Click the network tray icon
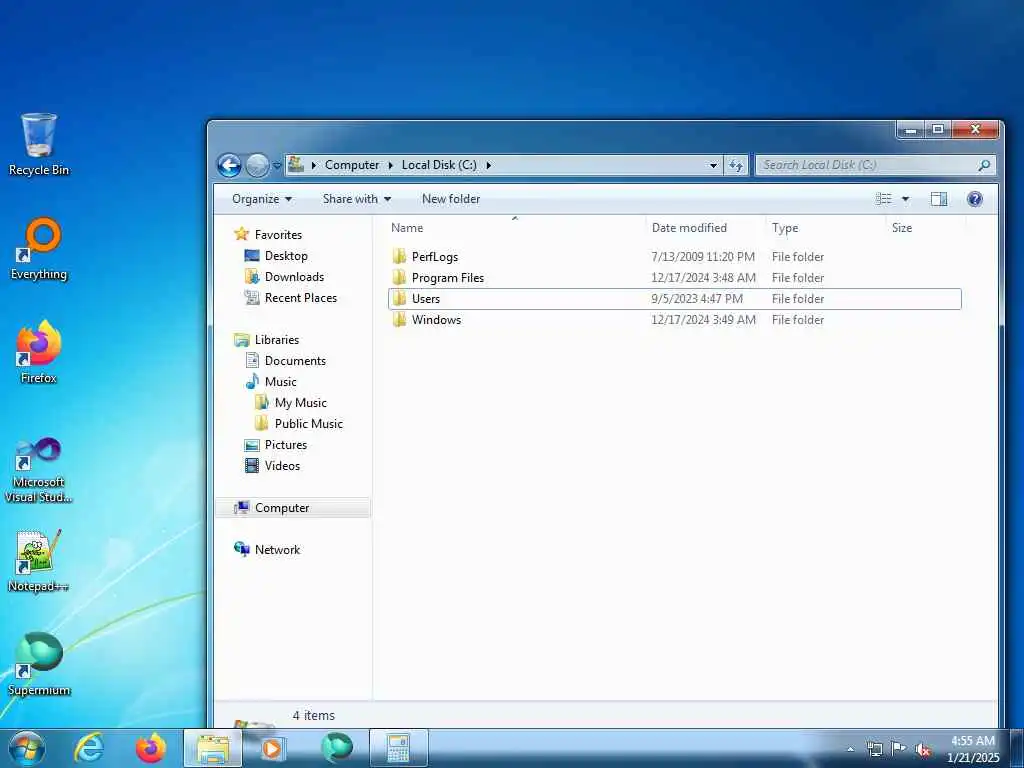This screenshot has width=1024, height=768. [874, 749]
